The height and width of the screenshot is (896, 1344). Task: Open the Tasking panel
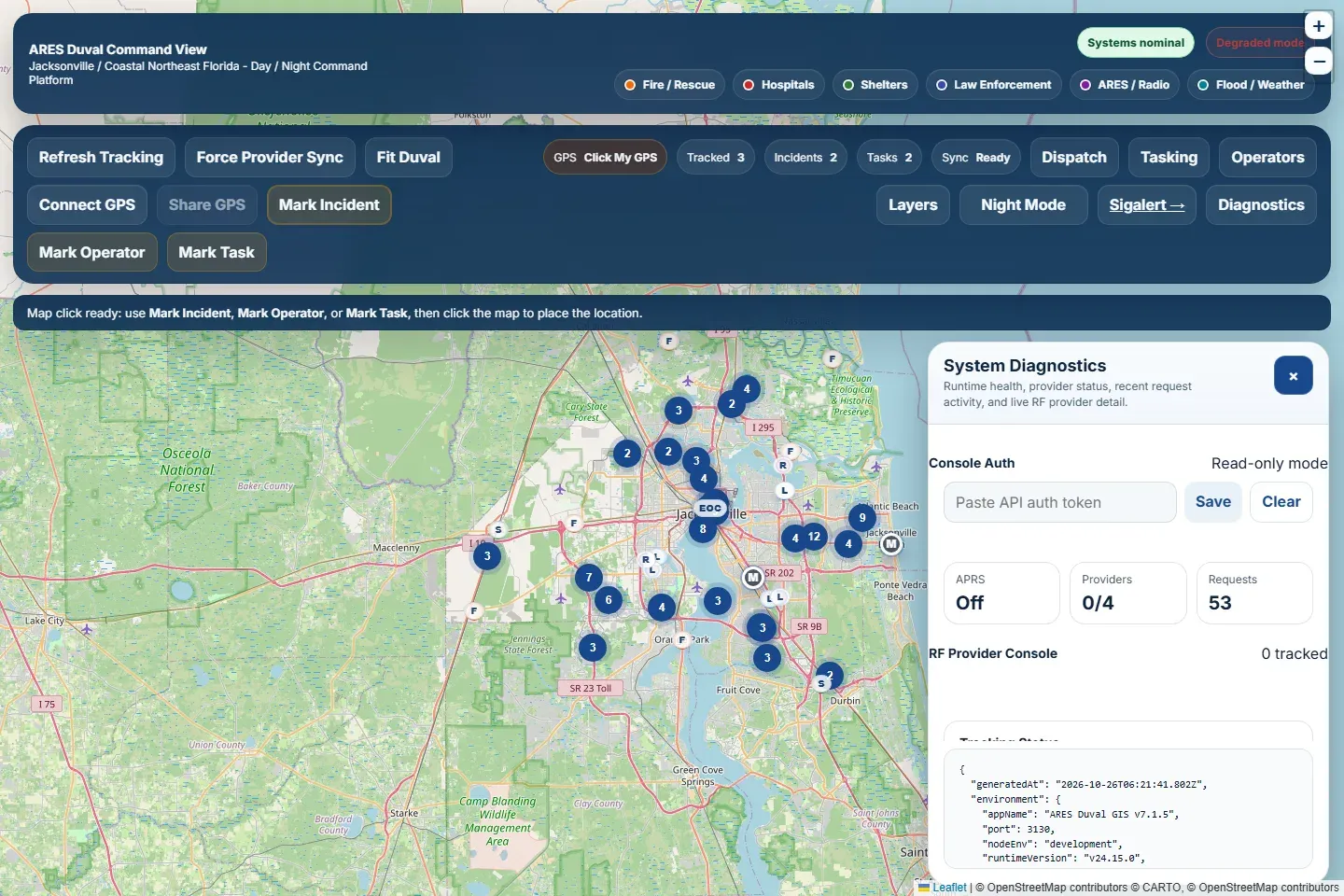1169,158
